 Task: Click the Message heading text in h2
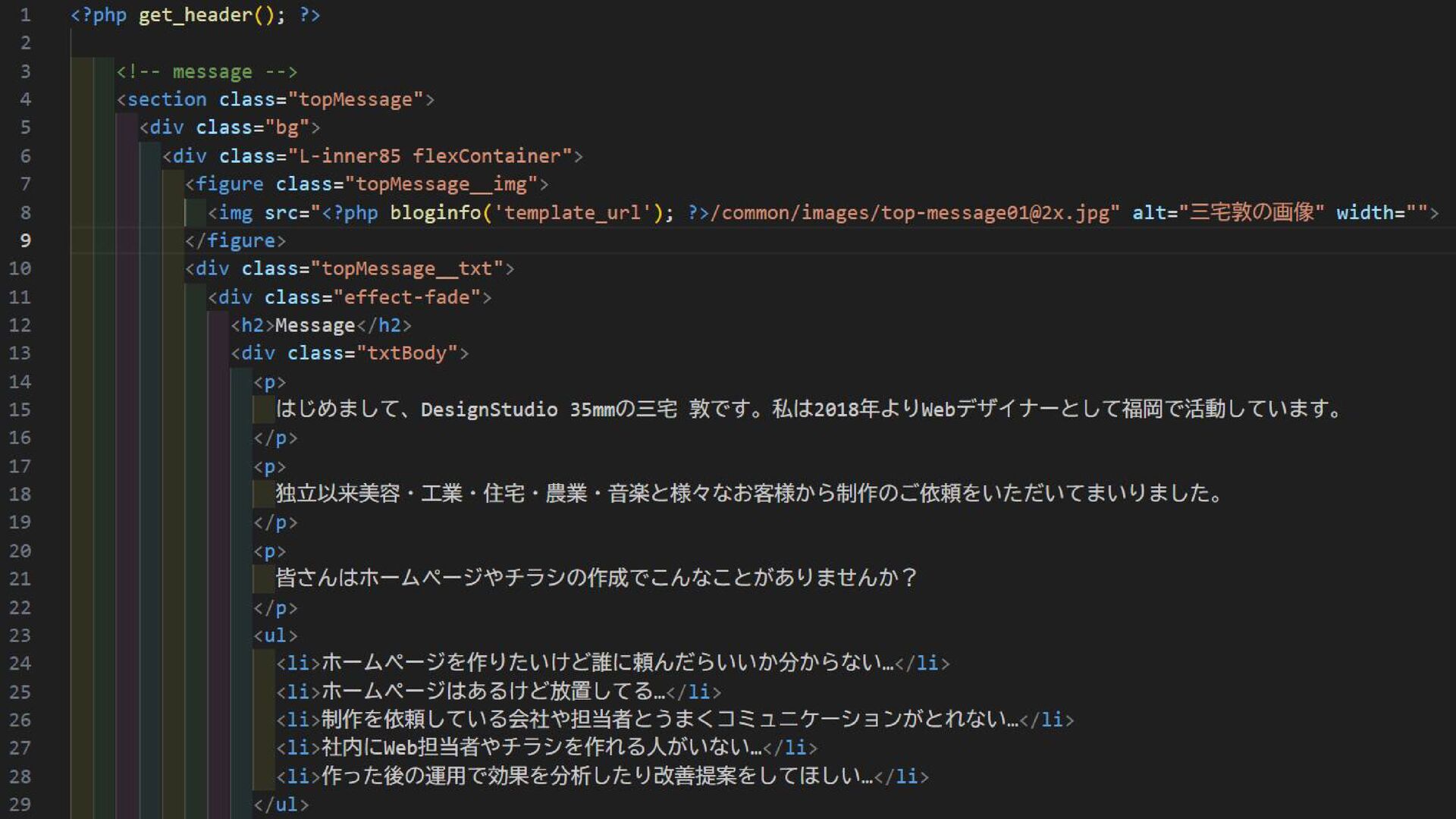pyautogui.click(x=315, y=325)
